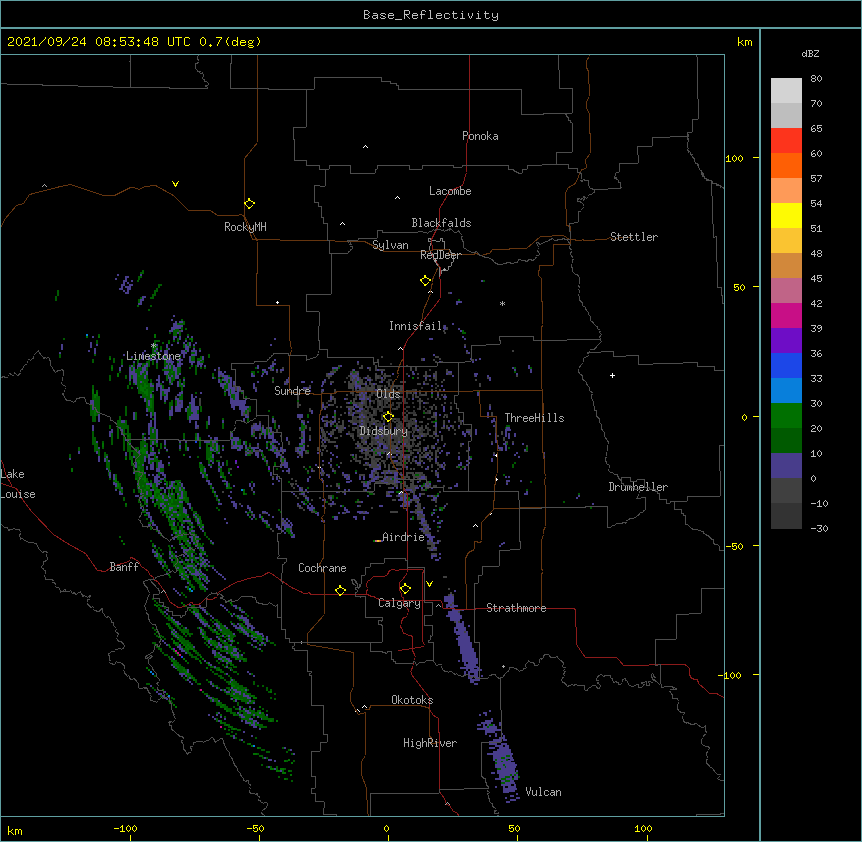
Task: Click the 30 dBZ green legend swatch
Action: [786, 416]
